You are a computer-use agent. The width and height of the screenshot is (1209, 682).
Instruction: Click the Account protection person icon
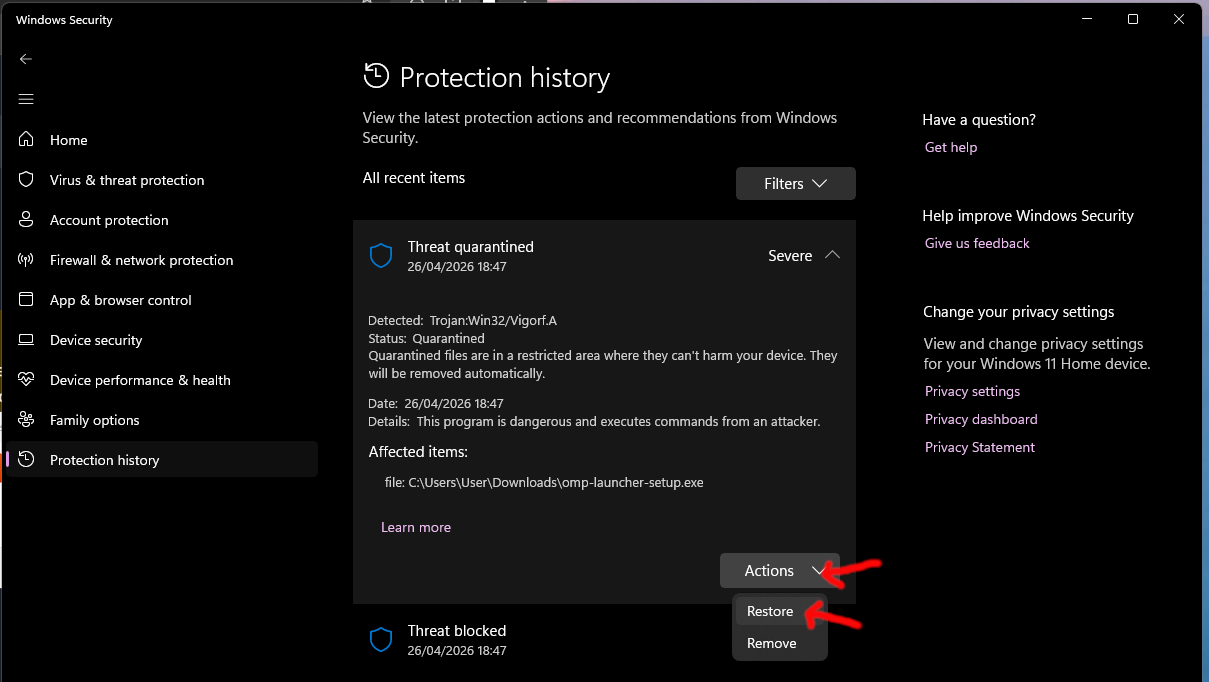[27, 220]
